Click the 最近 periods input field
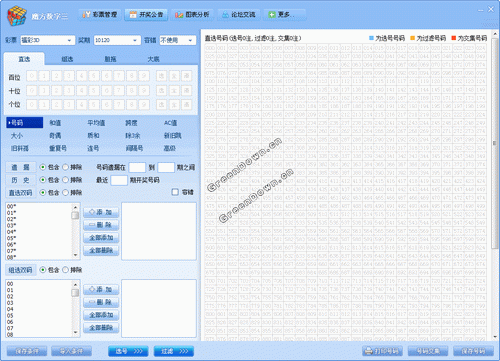500x361 pixels. pyautogui.click(x=119, y=180)
